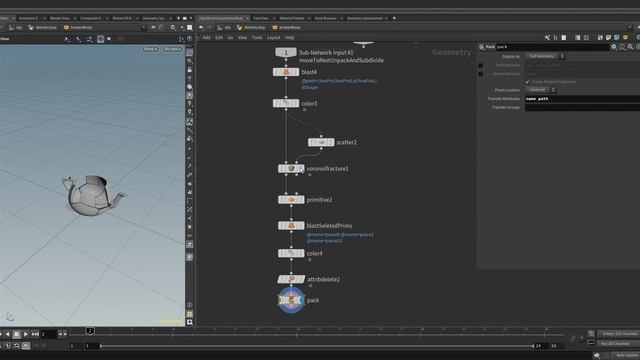Click the channel list icon beside keys readout
640x360 pixels.
click(591, 334)
